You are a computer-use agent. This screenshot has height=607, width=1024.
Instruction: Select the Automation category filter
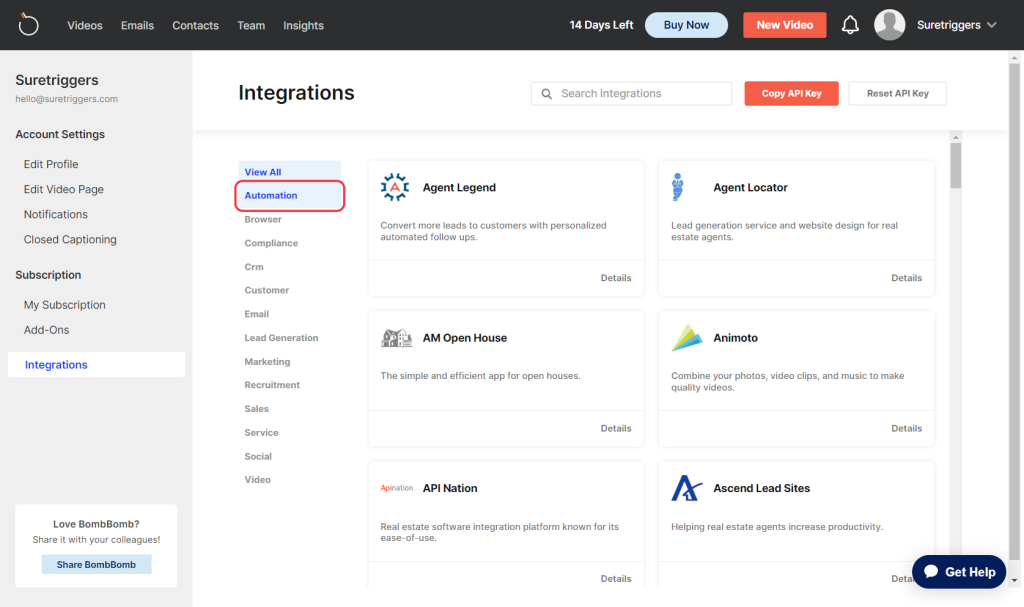click(271, 196)
